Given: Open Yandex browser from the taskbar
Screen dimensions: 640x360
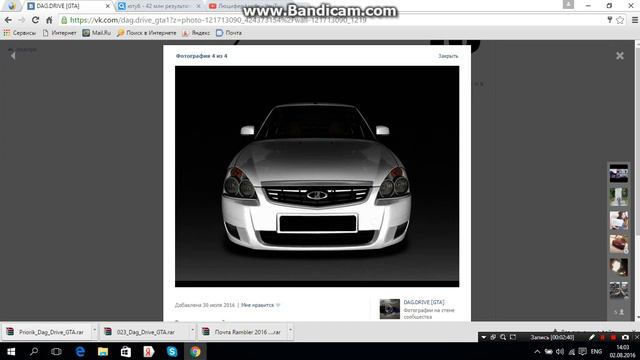Looking at the screenshot, I should pyautogui.click(x=149, y=351).
